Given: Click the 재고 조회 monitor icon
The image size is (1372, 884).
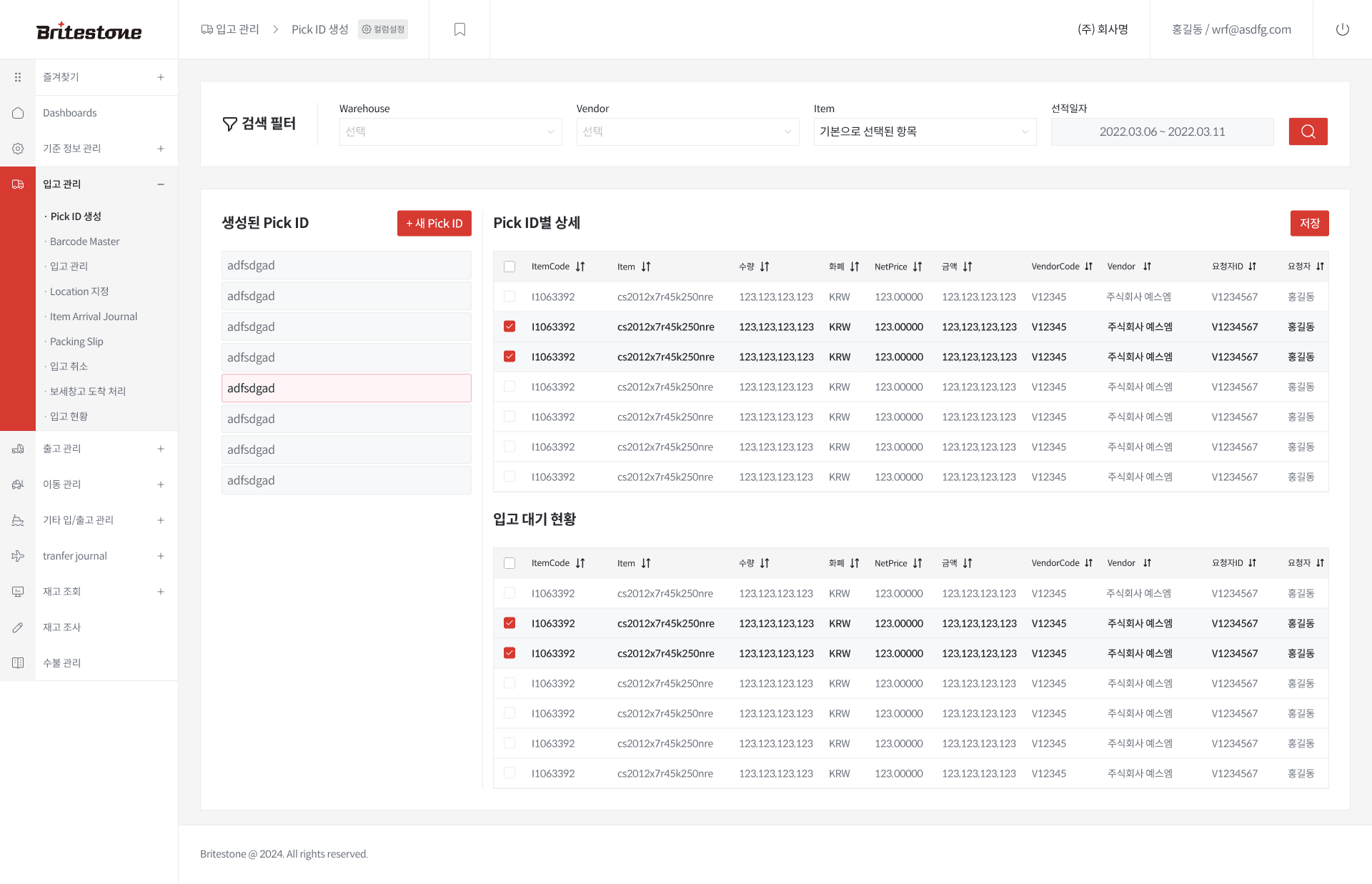Looking at the screenshot, I should coord(18,591).
